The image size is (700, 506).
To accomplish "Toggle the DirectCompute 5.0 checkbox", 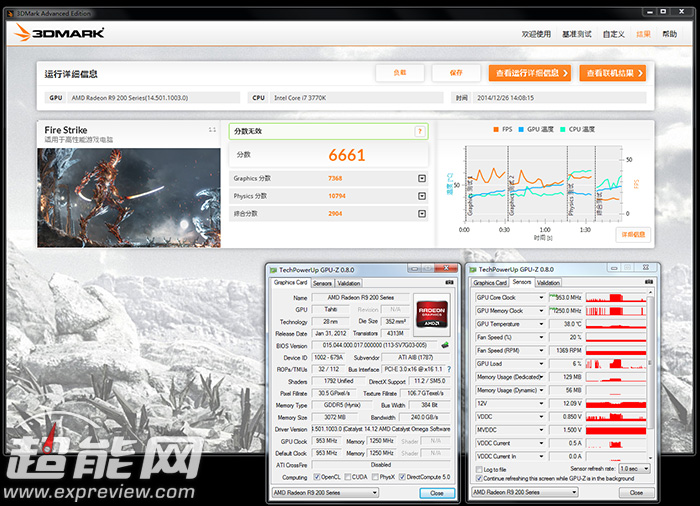I will click(402, 477).
